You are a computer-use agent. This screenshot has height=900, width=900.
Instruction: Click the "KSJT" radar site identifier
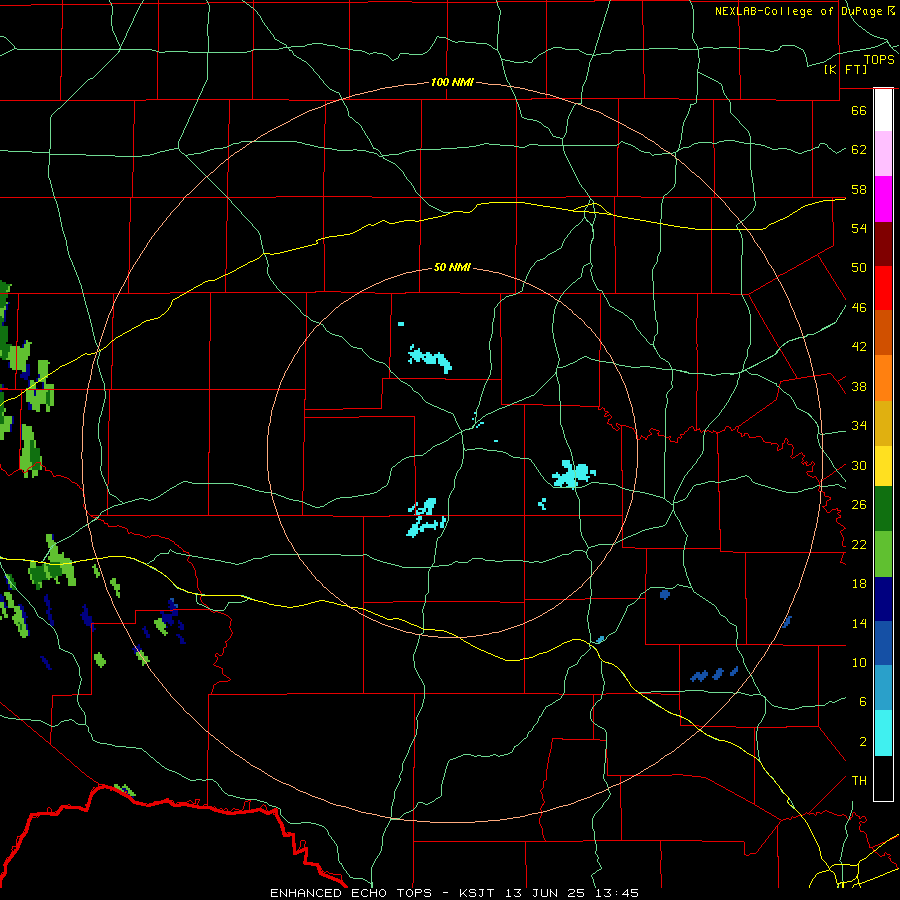[x=479, y=893]
